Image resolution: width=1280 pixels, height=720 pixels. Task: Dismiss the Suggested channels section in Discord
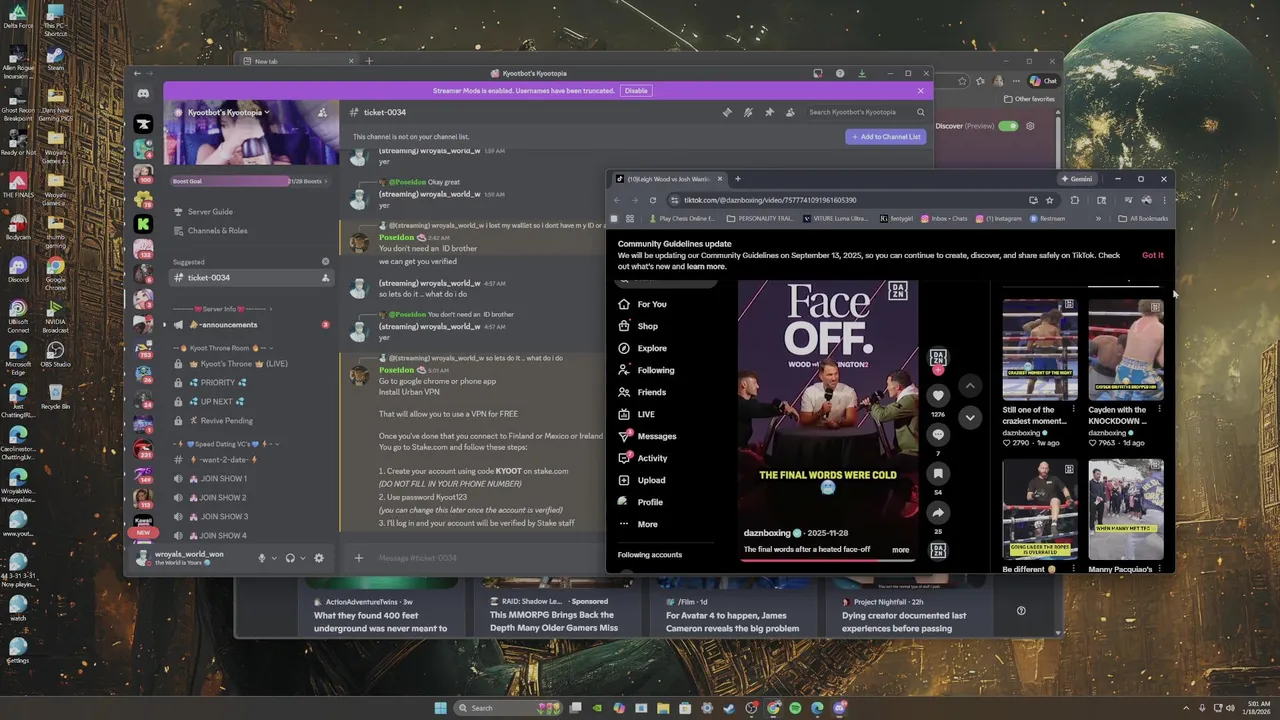point(325,261)
